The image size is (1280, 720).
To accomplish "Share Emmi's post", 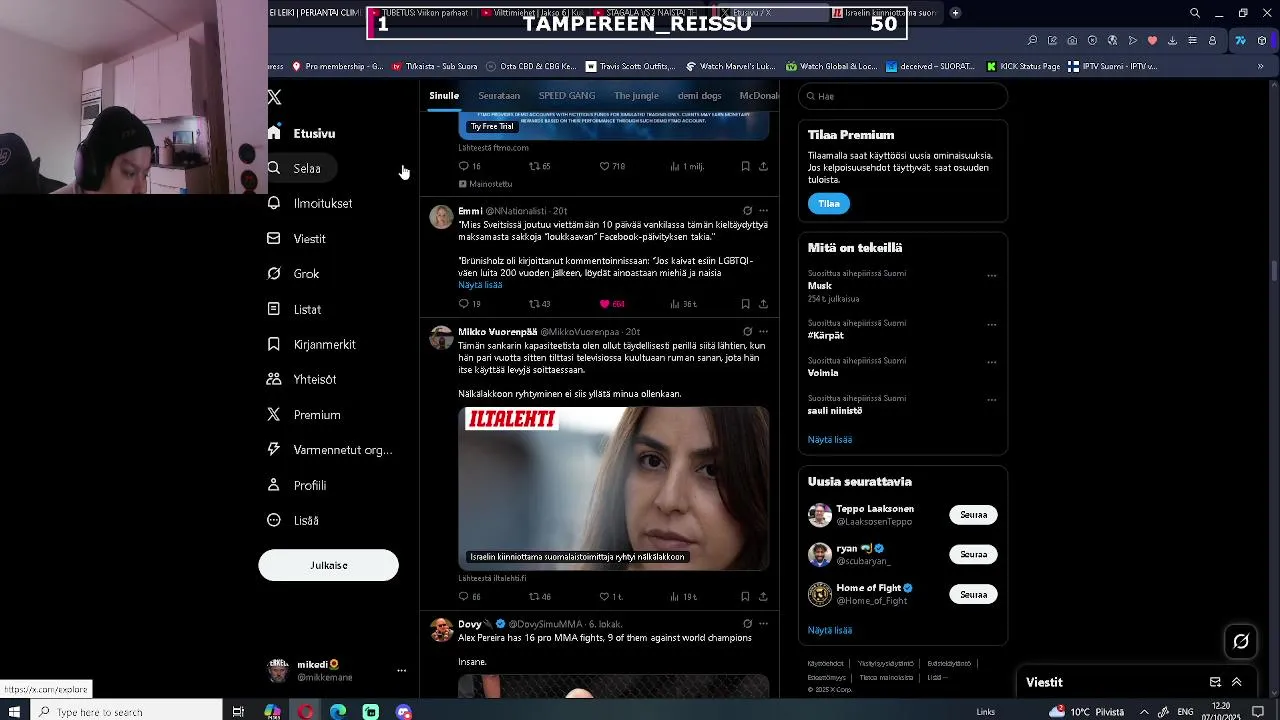I will [x=763, y=304].
